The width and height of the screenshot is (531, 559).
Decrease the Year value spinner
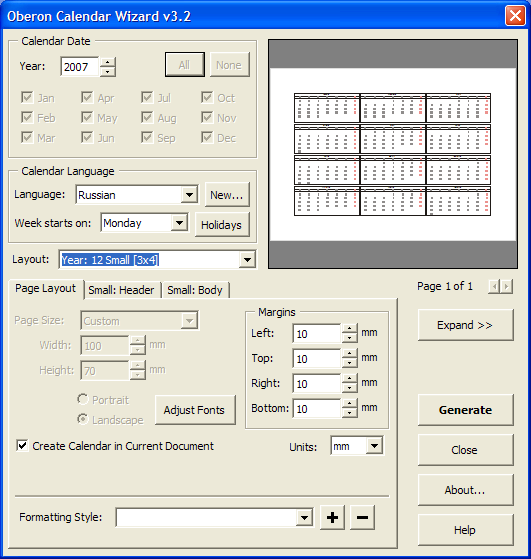107,72
